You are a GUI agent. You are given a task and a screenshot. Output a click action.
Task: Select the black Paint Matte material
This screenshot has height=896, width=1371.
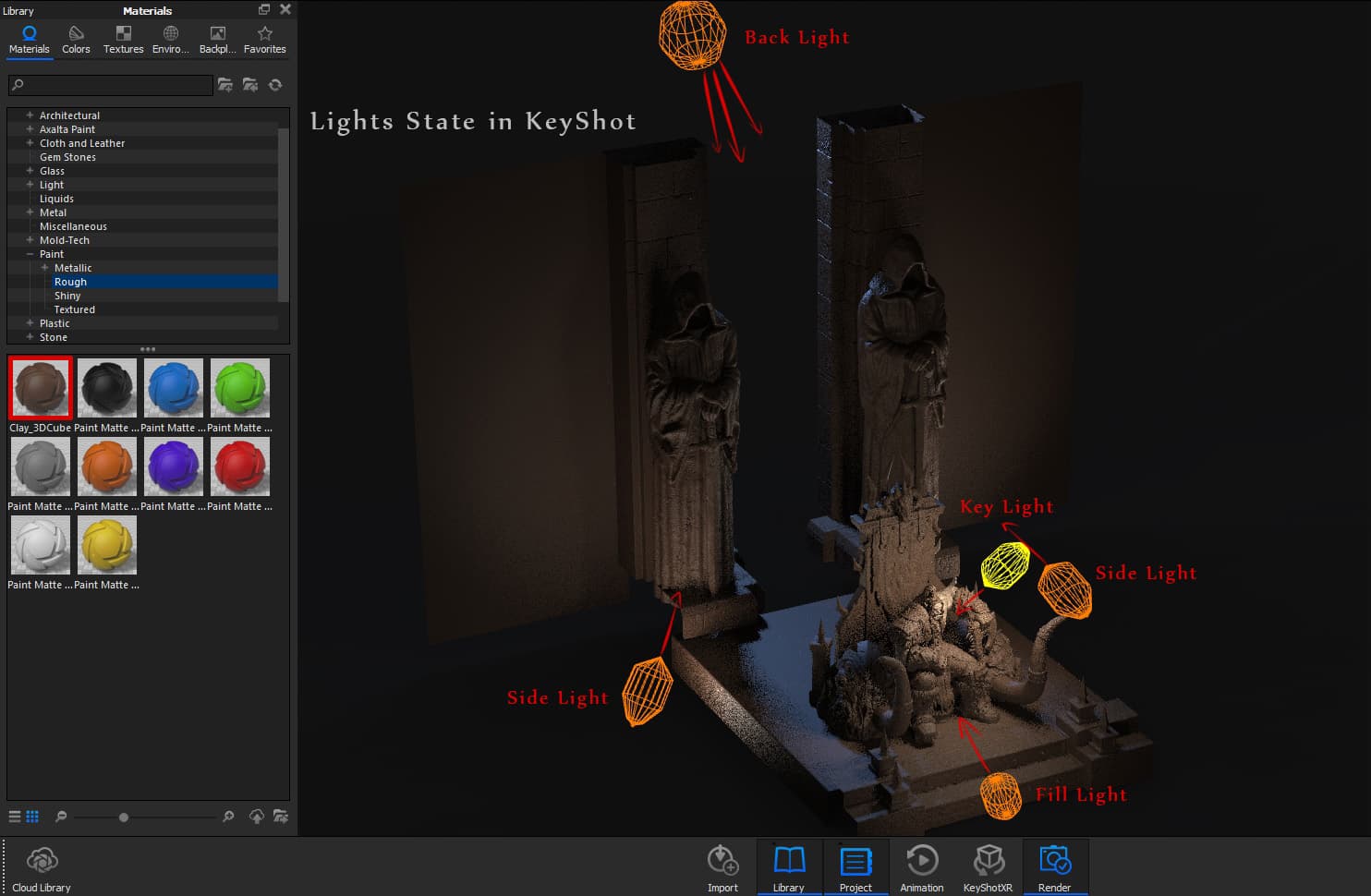(x=107, y=388)
